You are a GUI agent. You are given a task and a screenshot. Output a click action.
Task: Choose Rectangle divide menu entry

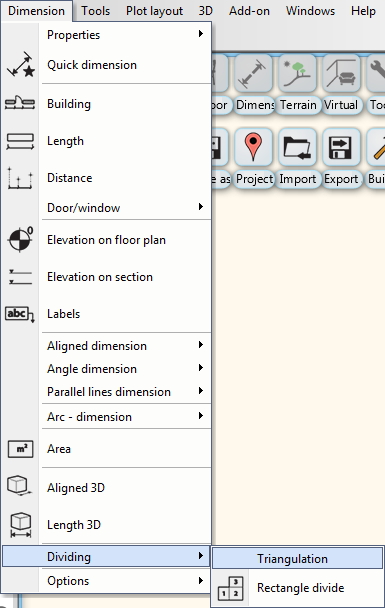(297, 588)
